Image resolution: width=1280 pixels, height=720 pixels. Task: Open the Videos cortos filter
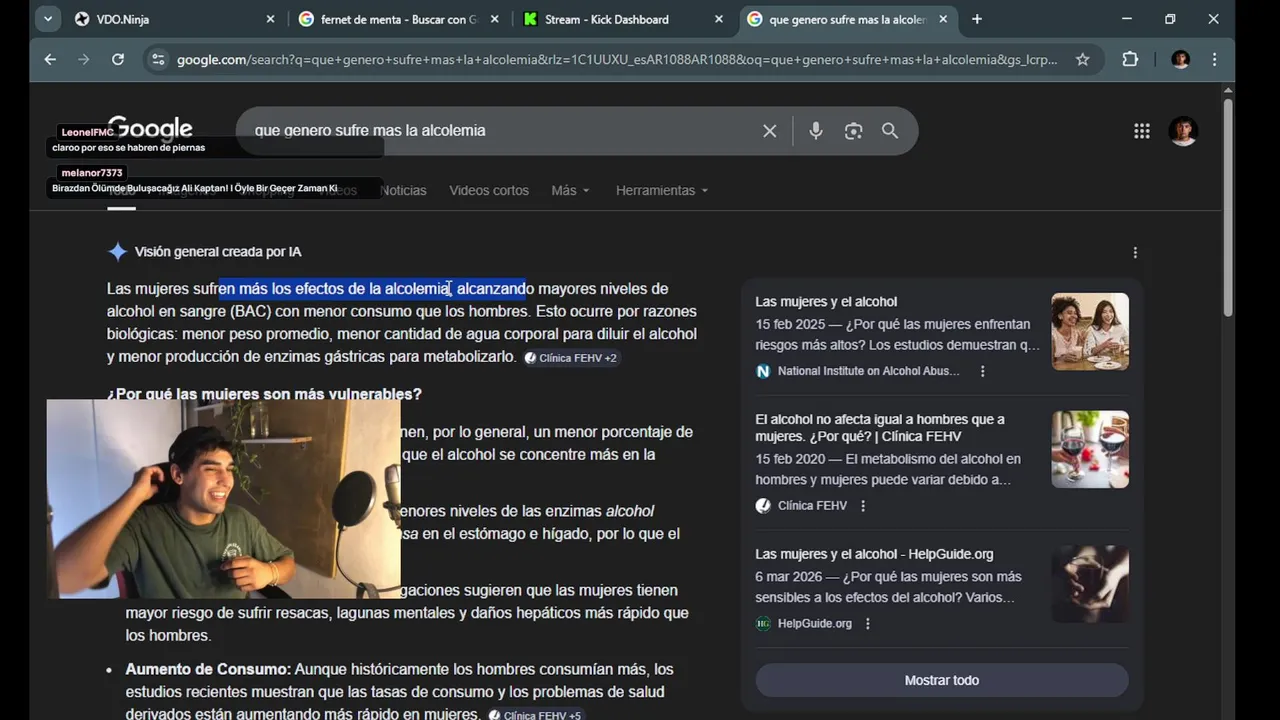point(489,190)
